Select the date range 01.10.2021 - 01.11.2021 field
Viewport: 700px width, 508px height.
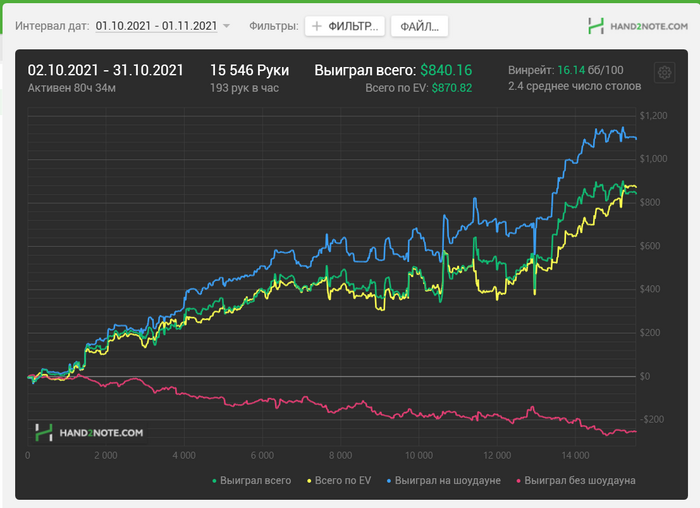pos(156,26)
